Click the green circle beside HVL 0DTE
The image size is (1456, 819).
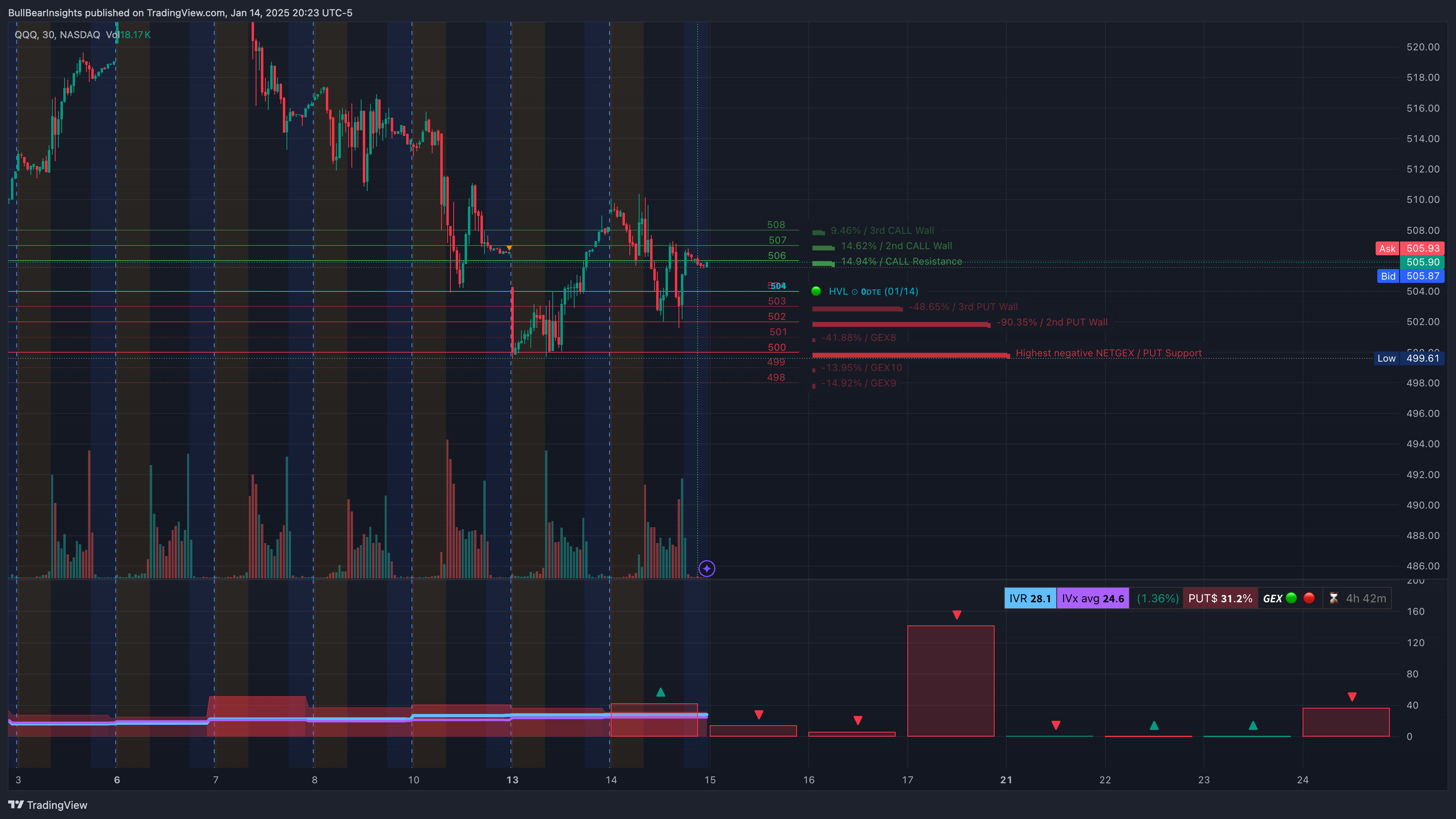click(x=816, y=291)
